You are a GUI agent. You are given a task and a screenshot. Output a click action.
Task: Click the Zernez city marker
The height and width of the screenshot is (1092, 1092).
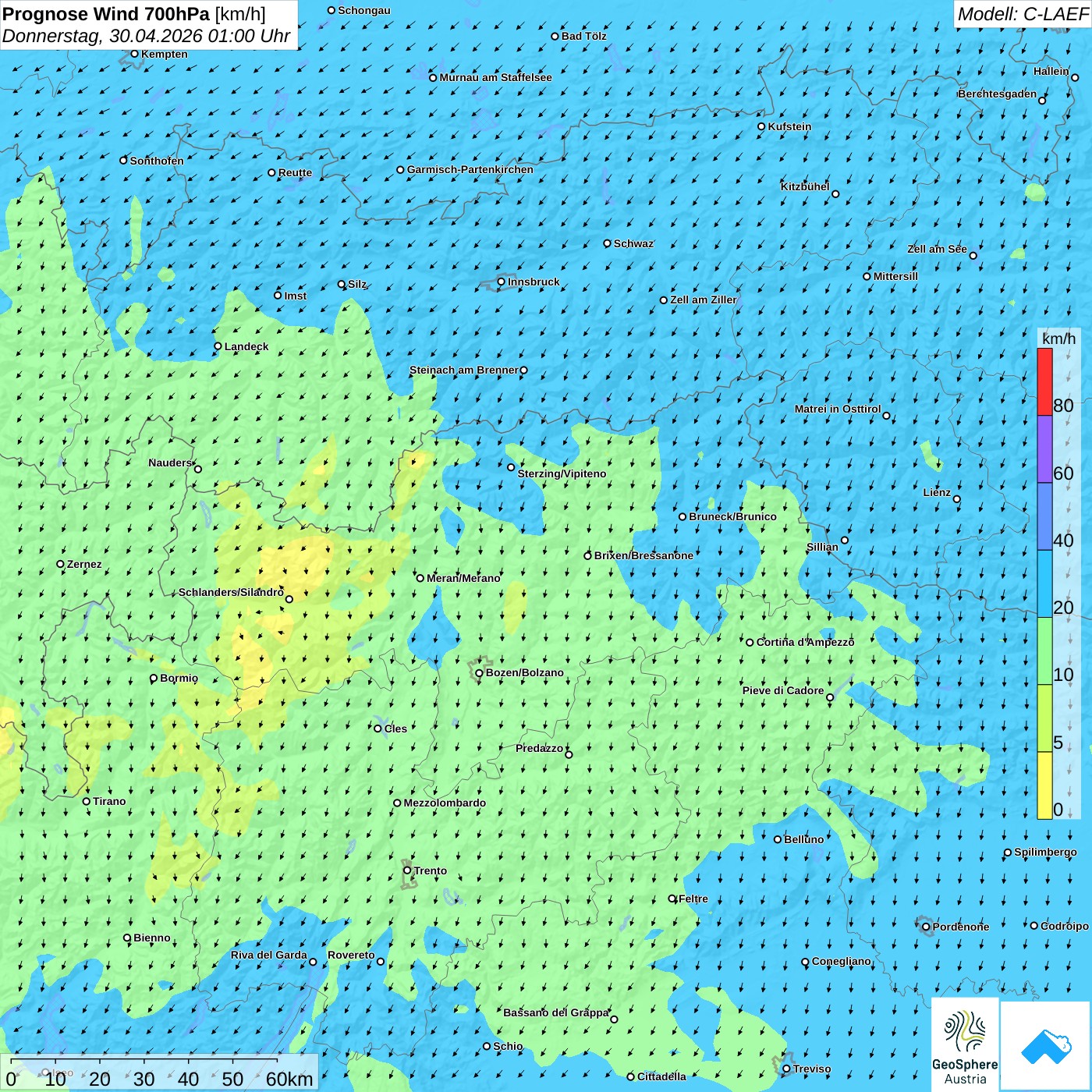point(60,564)
